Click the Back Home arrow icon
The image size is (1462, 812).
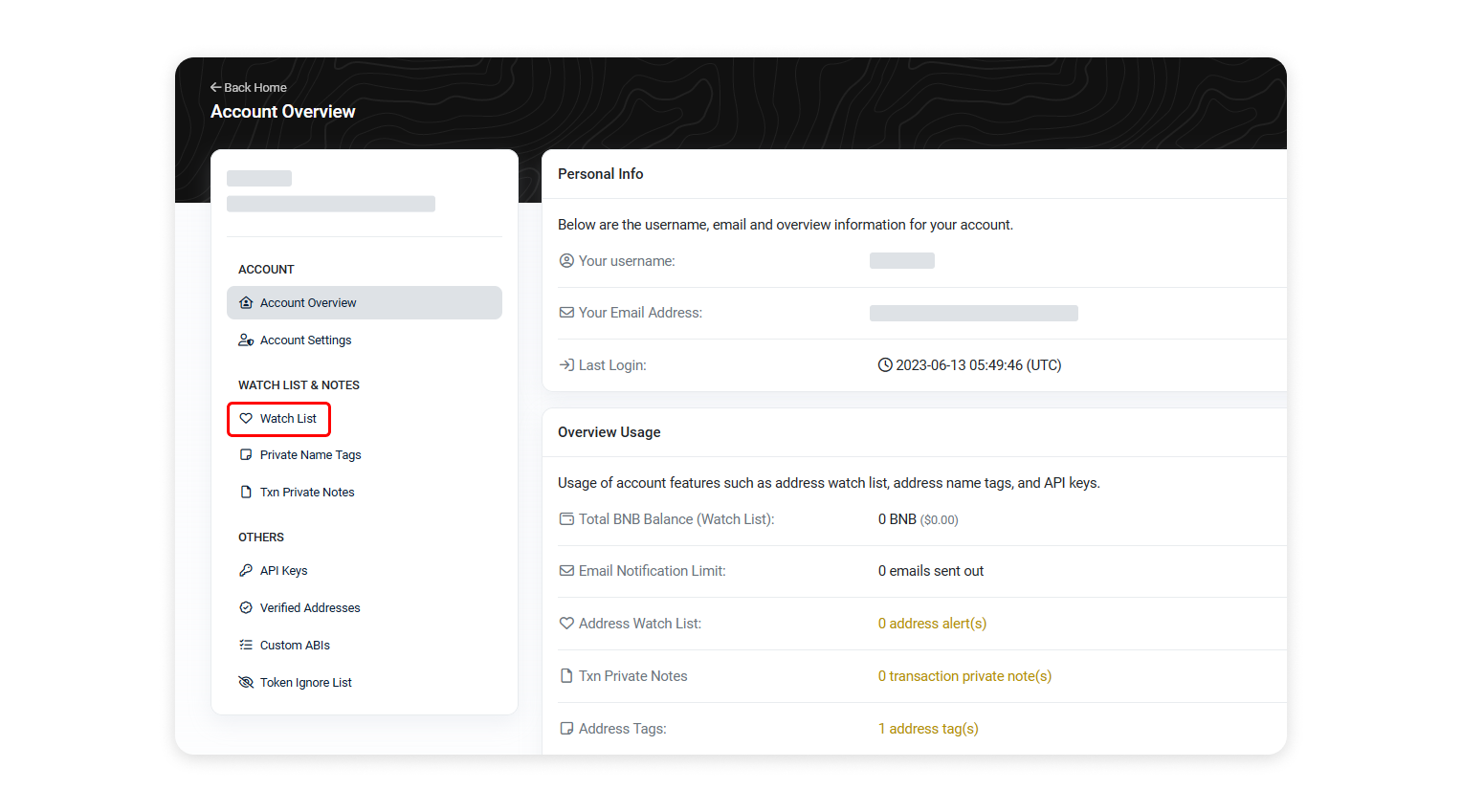(x=216, y=87)
